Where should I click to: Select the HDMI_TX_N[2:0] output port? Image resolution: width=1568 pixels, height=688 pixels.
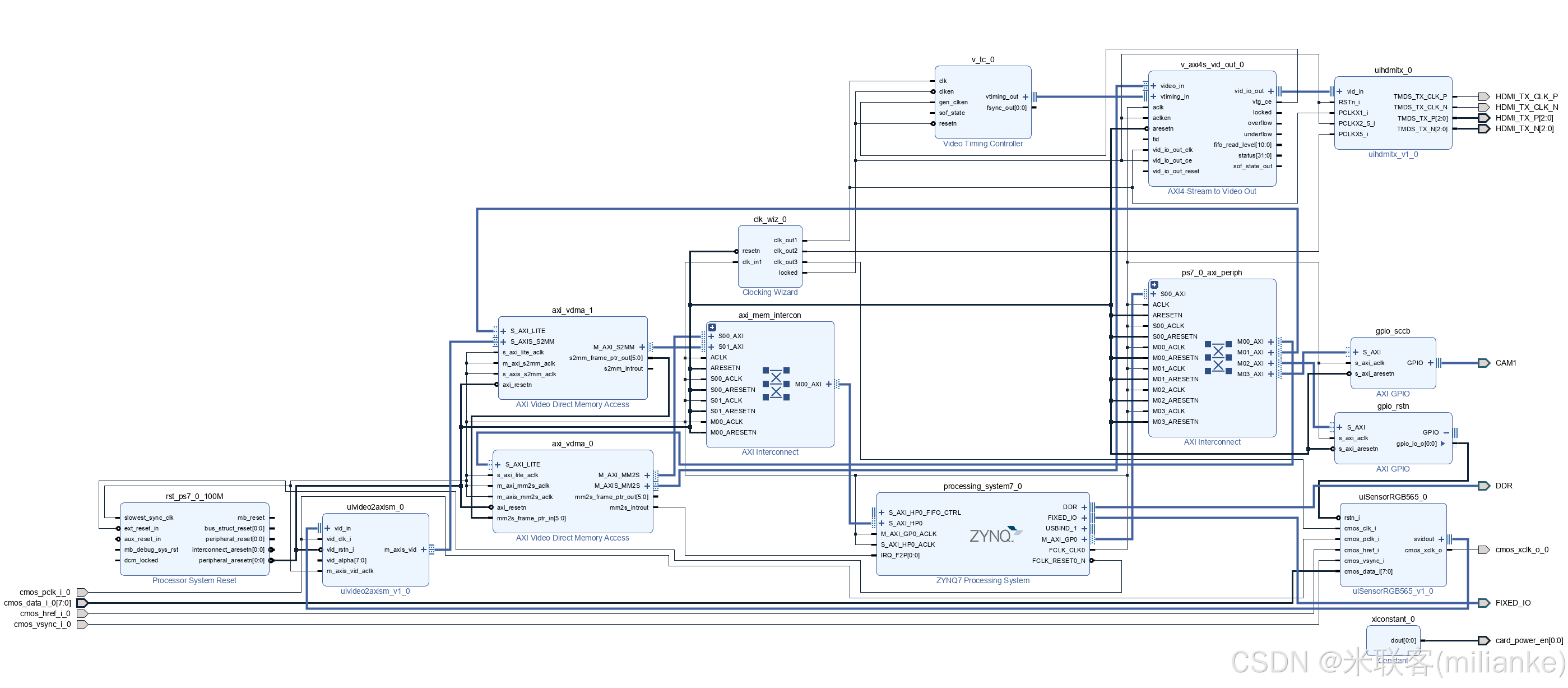coord(1484,128)
